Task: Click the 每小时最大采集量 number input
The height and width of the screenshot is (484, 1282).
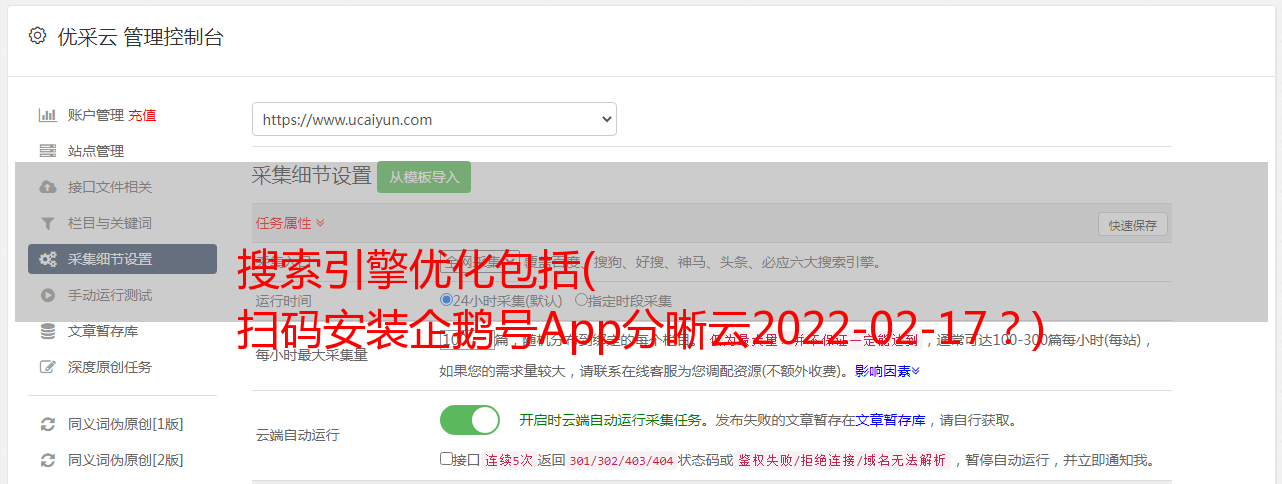Action: coord(468,340)
